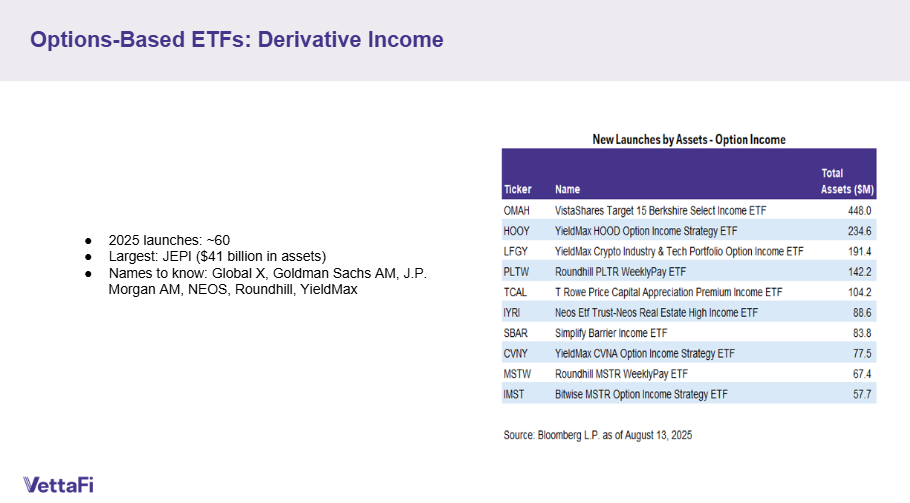Click the IYRI ticker cell
The width and height of the screenshot is (910, 503).
click(512, 313)
